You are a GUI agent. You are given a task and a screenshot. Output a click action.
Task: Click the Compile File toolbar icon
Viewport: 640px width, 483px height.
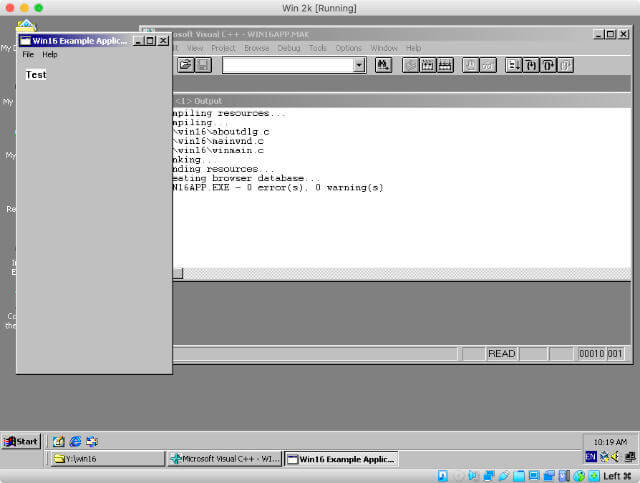pyautogui.click(x=410, y=65)
